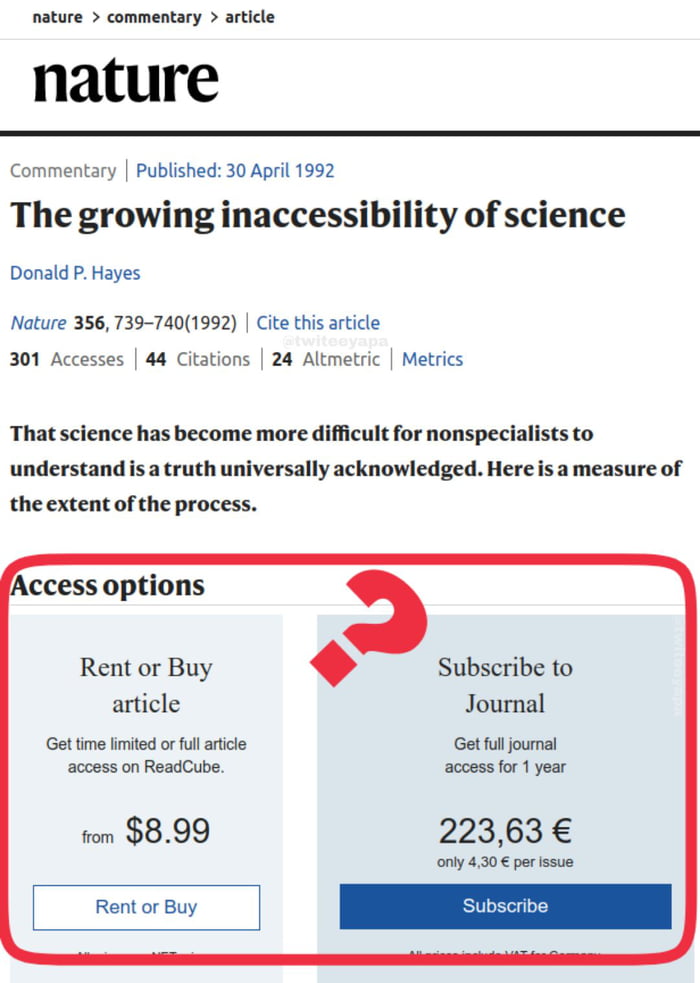
Task: Click the 'Published: 30 April 1992' date
Action: click(x=235, y=170)
